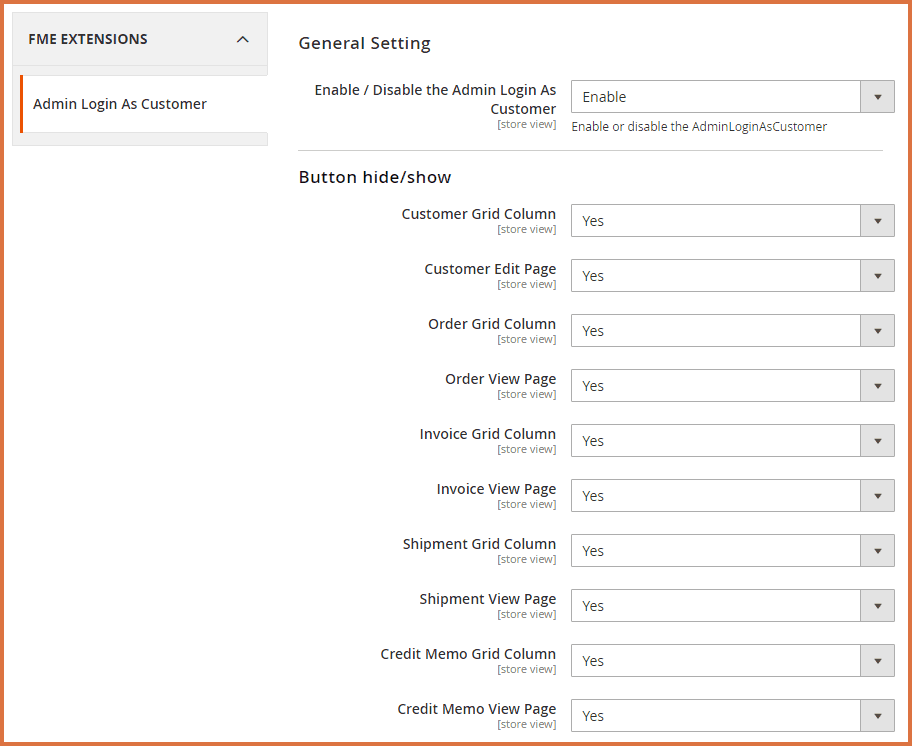This screenshot has width=912, height=746.
Task: Click arrow on Invoice Grid Column dropdown
Action: (877, 441)
